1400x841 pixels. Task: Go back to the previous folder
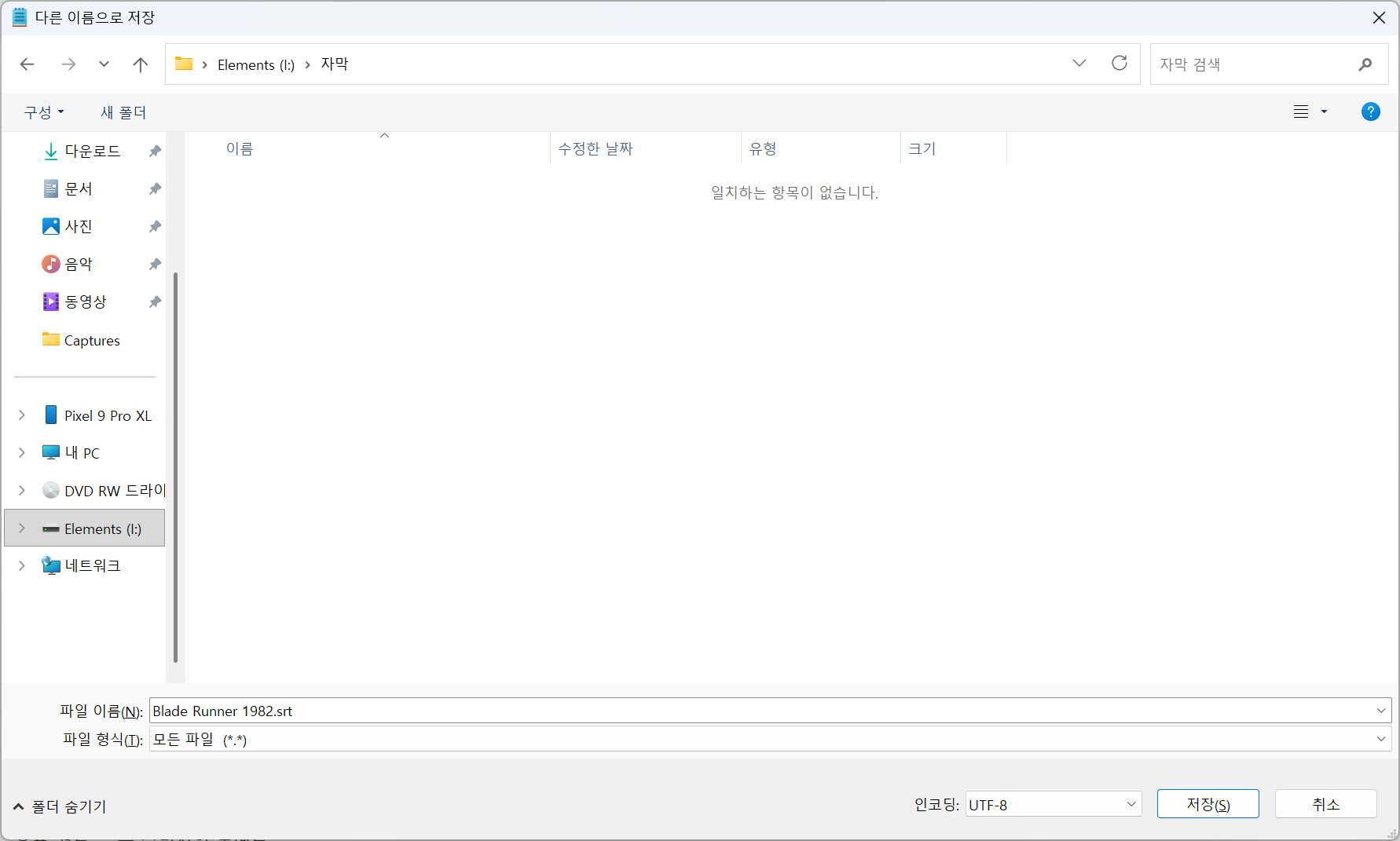pyautogui.click(x=27, y=64)
